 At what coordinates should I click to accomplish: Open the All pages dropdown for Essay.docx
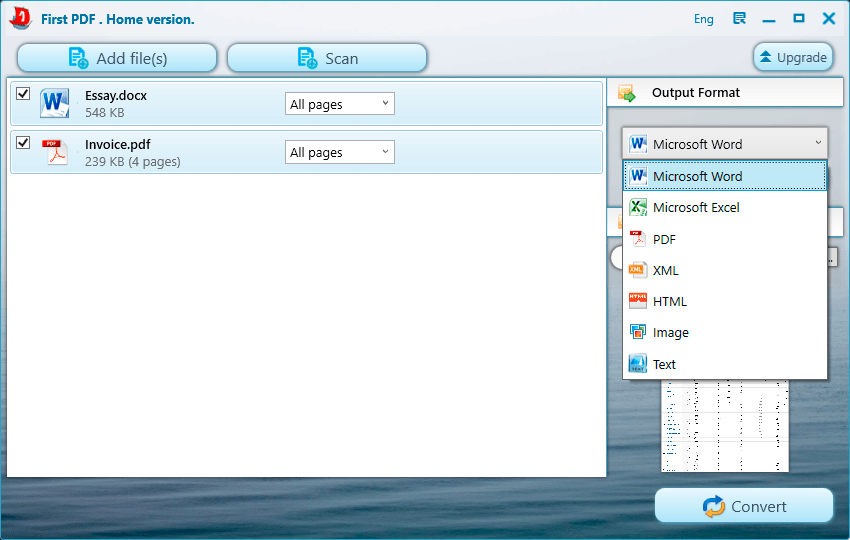pos(339,104)
